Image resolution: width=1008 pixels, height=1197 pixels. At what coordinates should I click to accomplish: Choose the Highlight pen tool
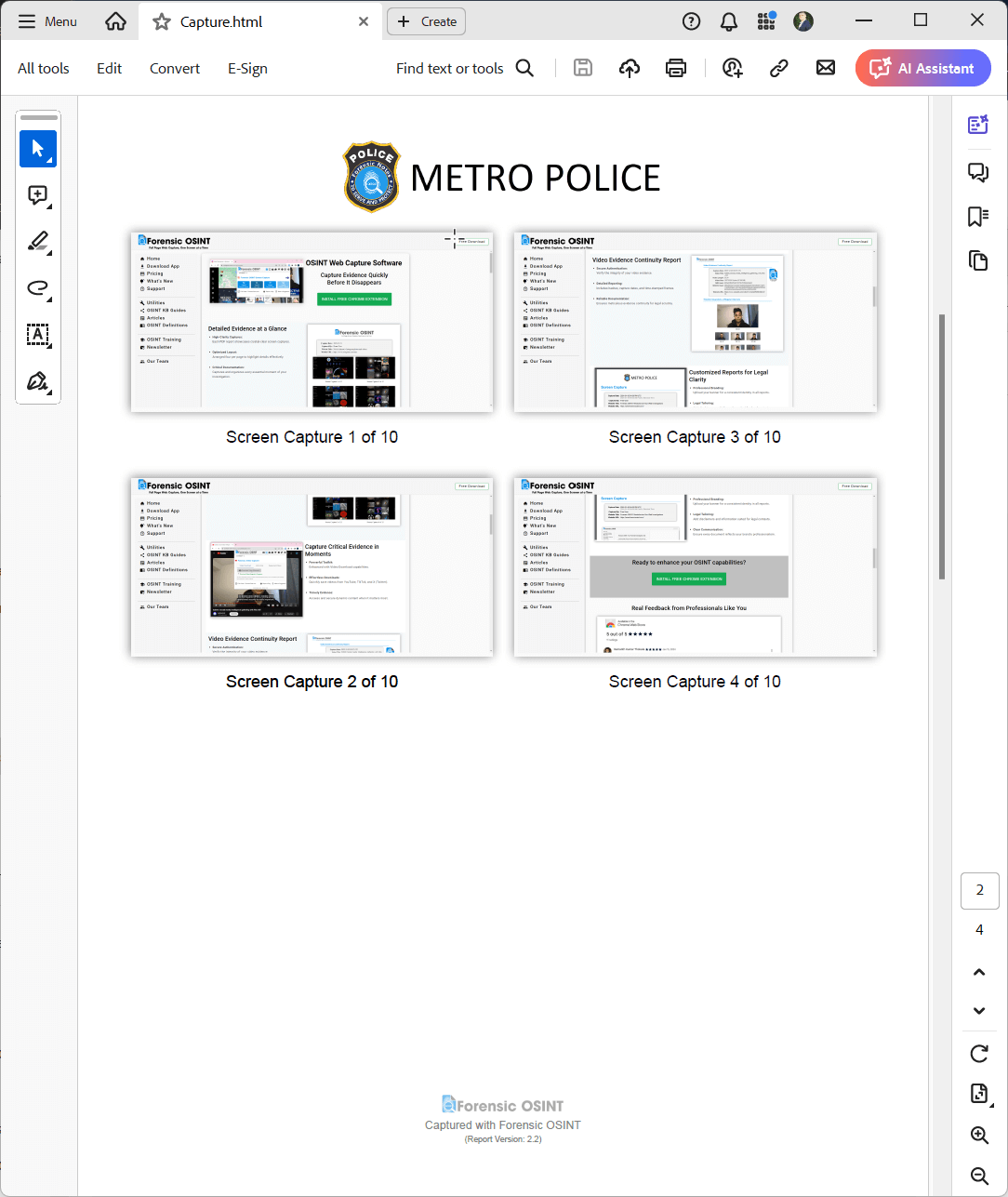click(38, 242)
